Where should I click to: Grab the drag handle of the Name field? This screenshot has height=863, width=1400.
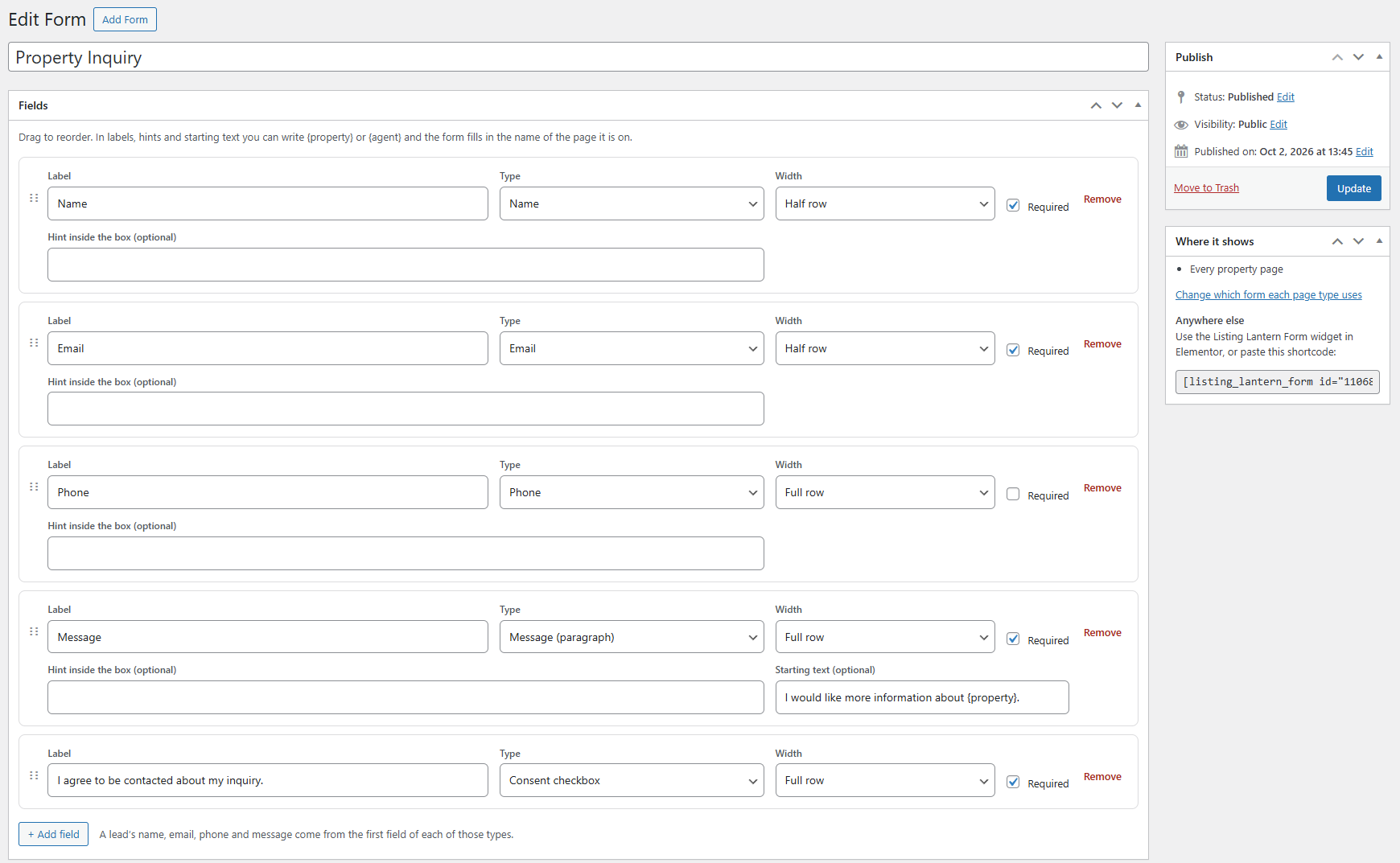[34, 198]
